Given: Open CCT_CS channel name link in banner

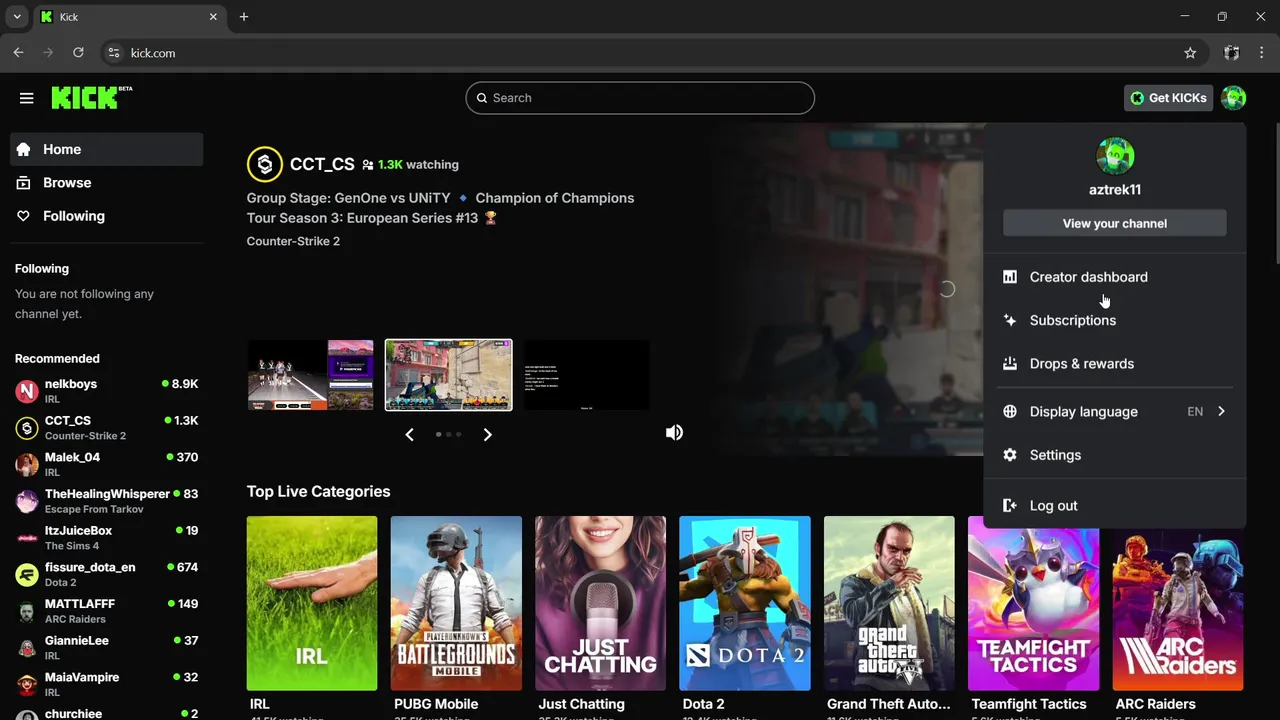Looking at the screenshot, I should [322, 164].
